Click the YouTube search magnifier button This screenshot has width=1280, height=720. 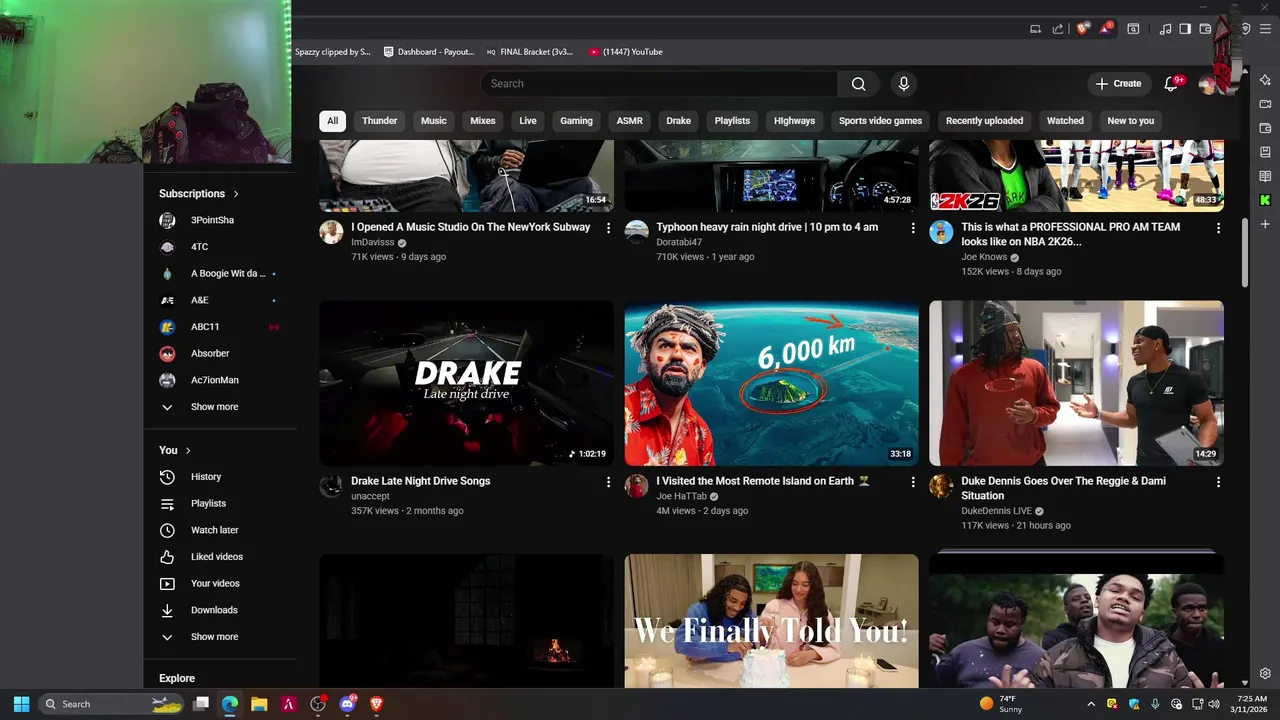(858, 84)
